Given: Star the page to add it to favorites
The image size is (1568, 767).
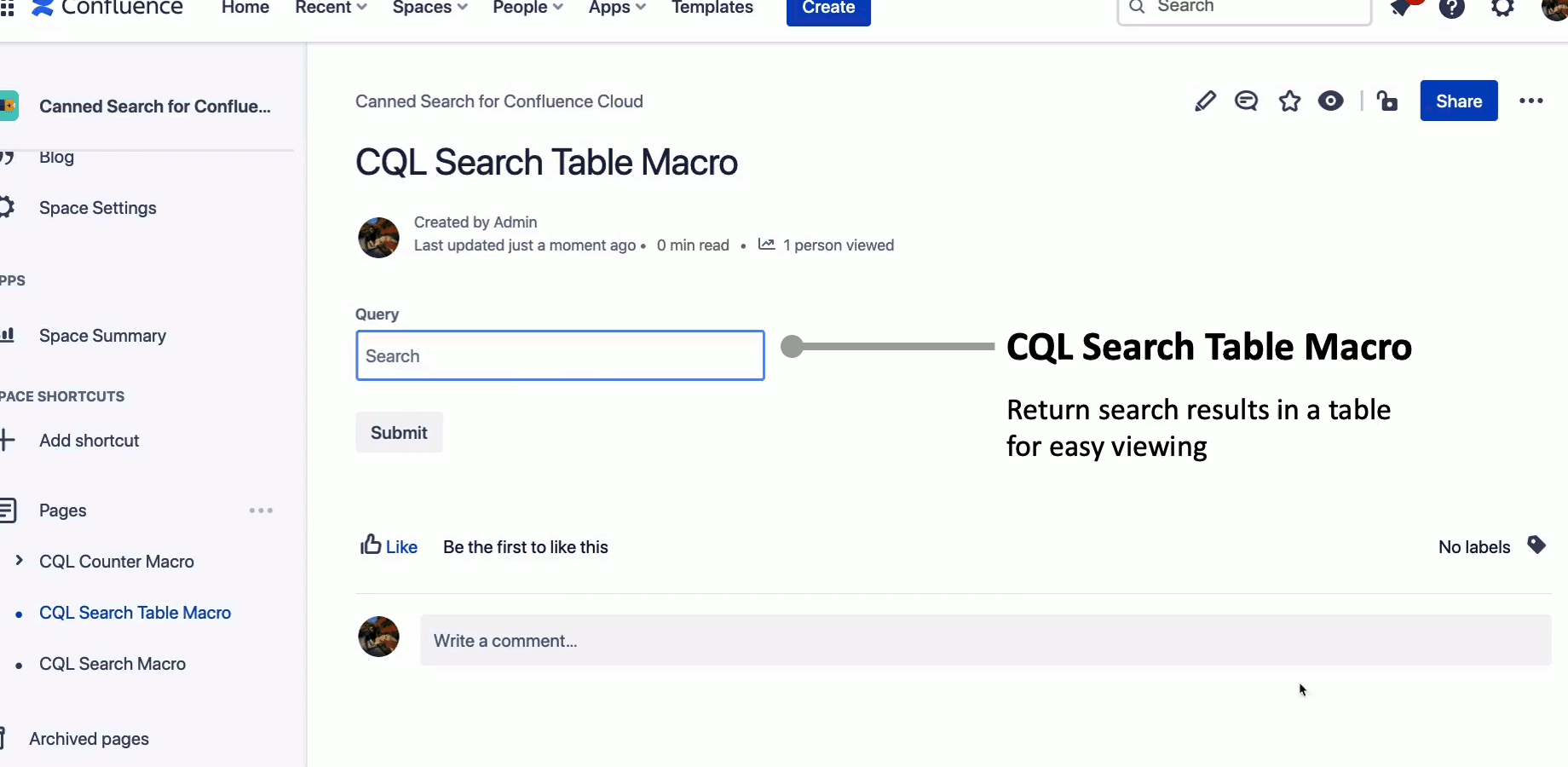Looking at the screenshot, I should click(x=1289, y=101).
